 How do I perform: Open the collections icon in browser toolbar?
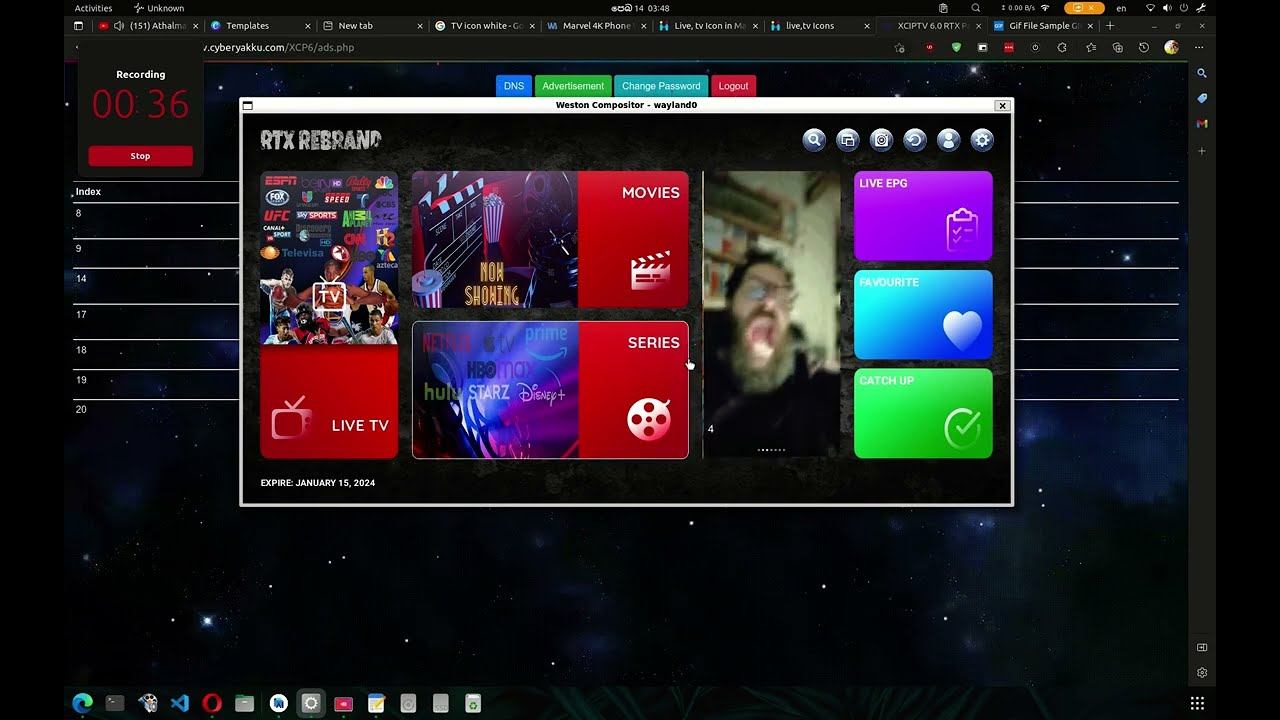point(1117,47)
